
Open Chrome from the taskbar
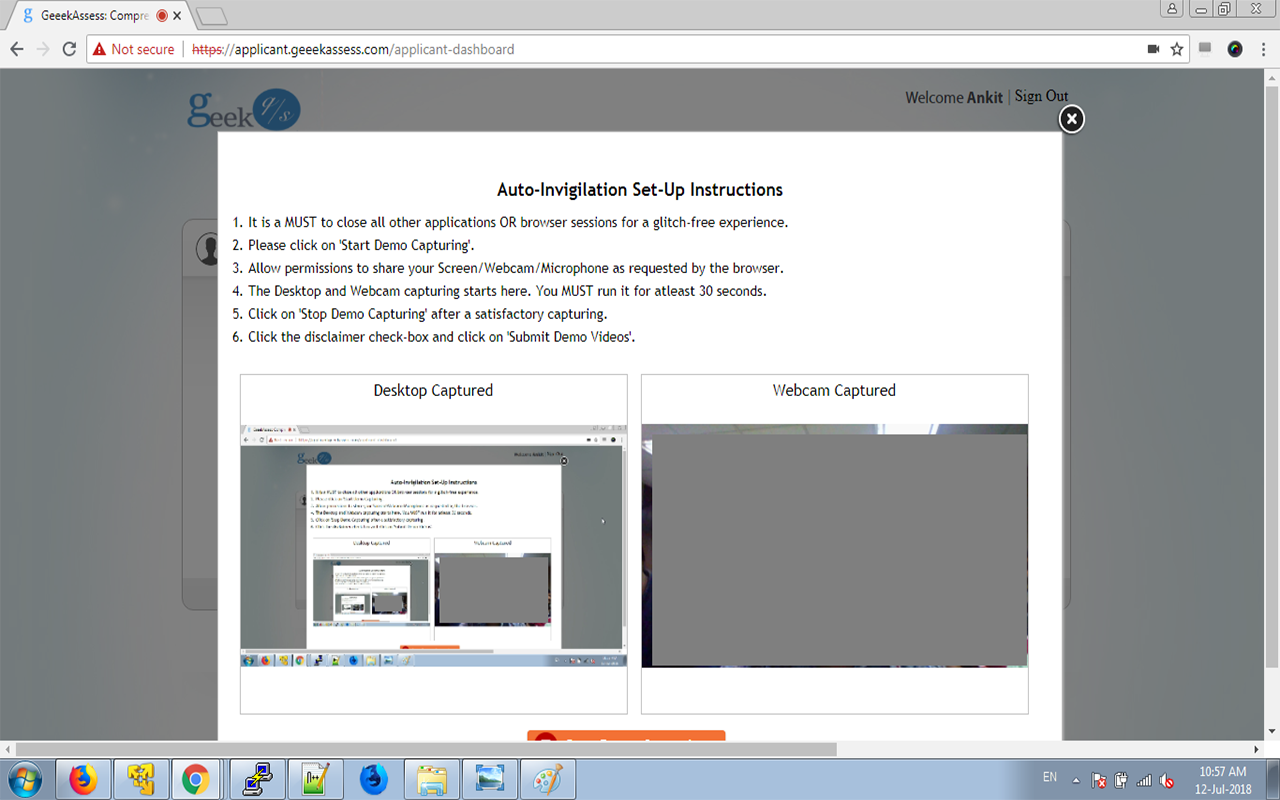click(195, 779)
